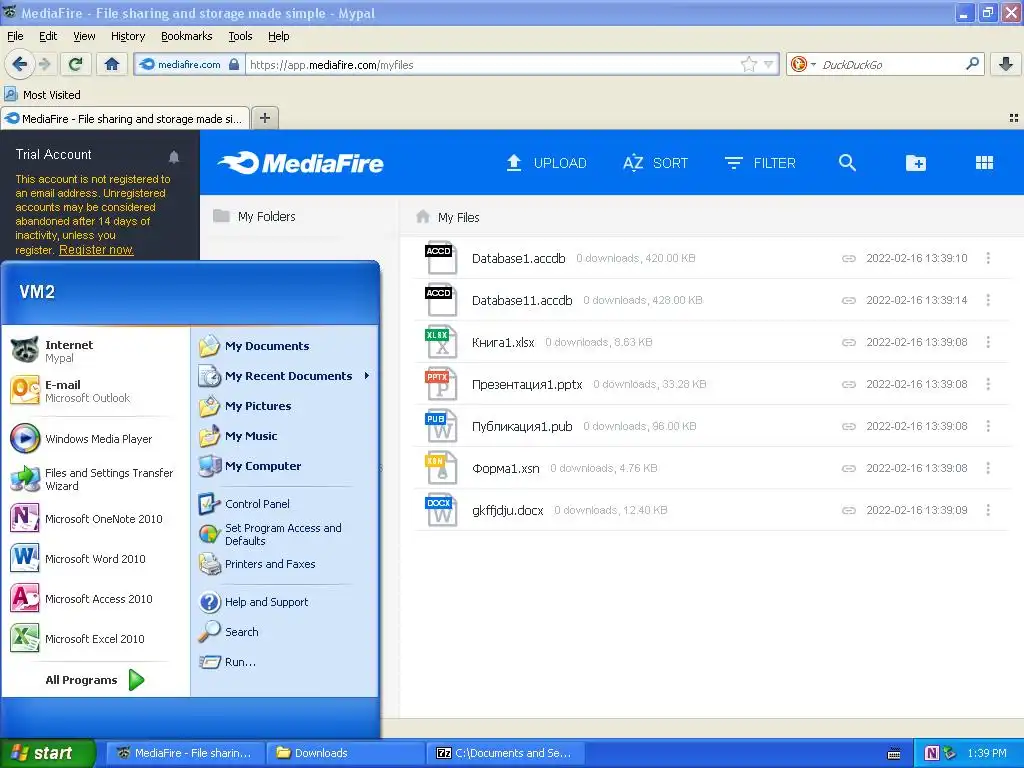
Task: Go to browser Home page icon
Action: tap(112, 64)
